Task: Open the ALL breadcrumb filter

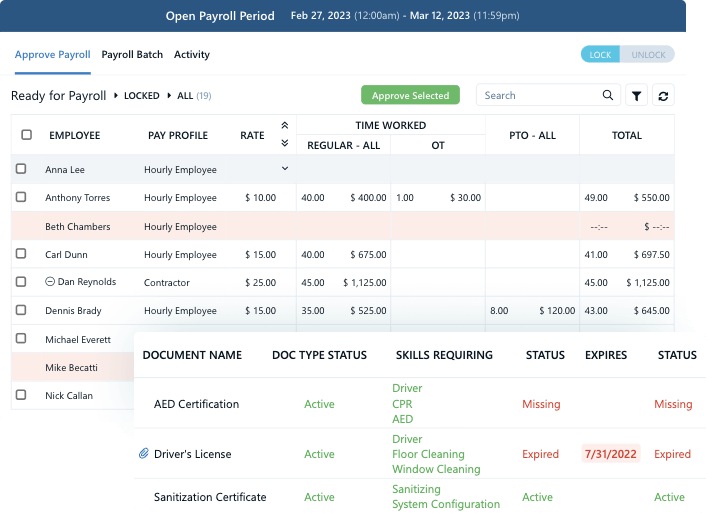Action: (x=184, y=96)
